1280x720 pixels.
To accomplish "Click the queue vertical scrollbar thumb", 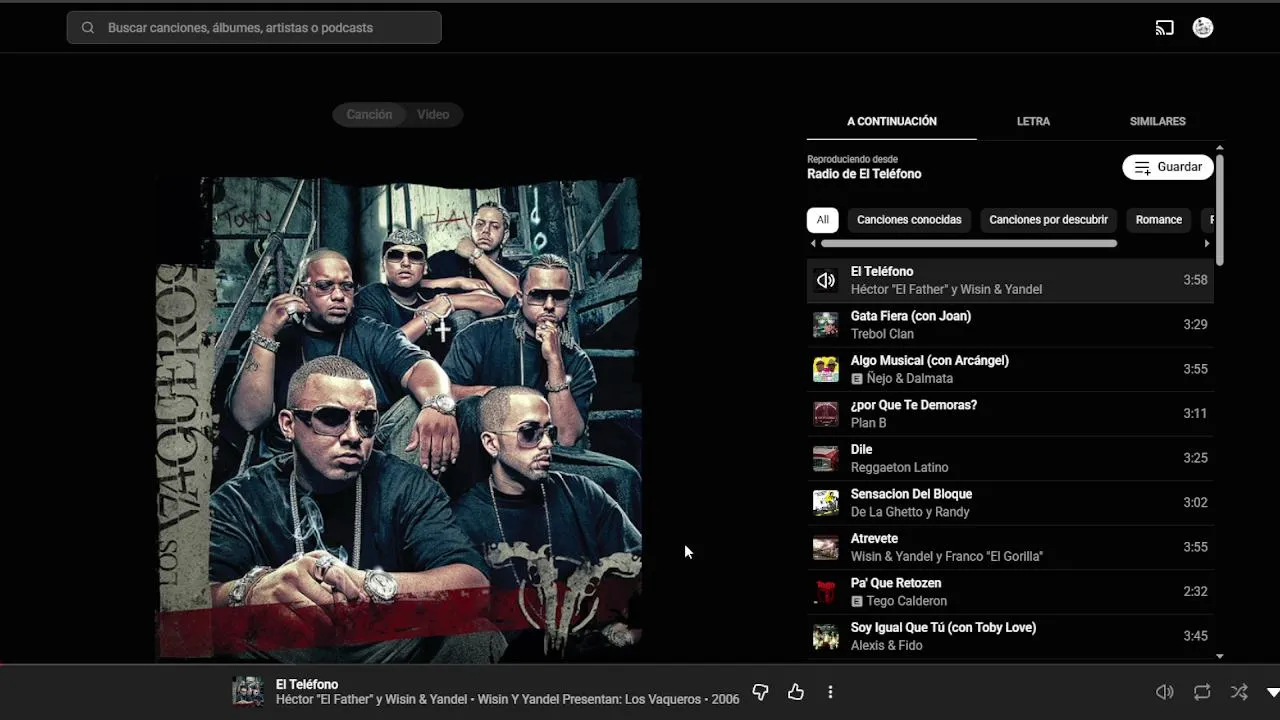I will pos(1220,209).
